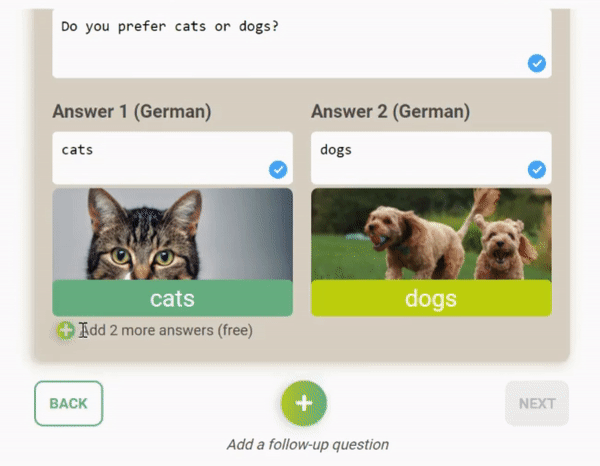The image size is (600, 466).
Task: Click the word 'prefer' in the question text
Action: 142,27
